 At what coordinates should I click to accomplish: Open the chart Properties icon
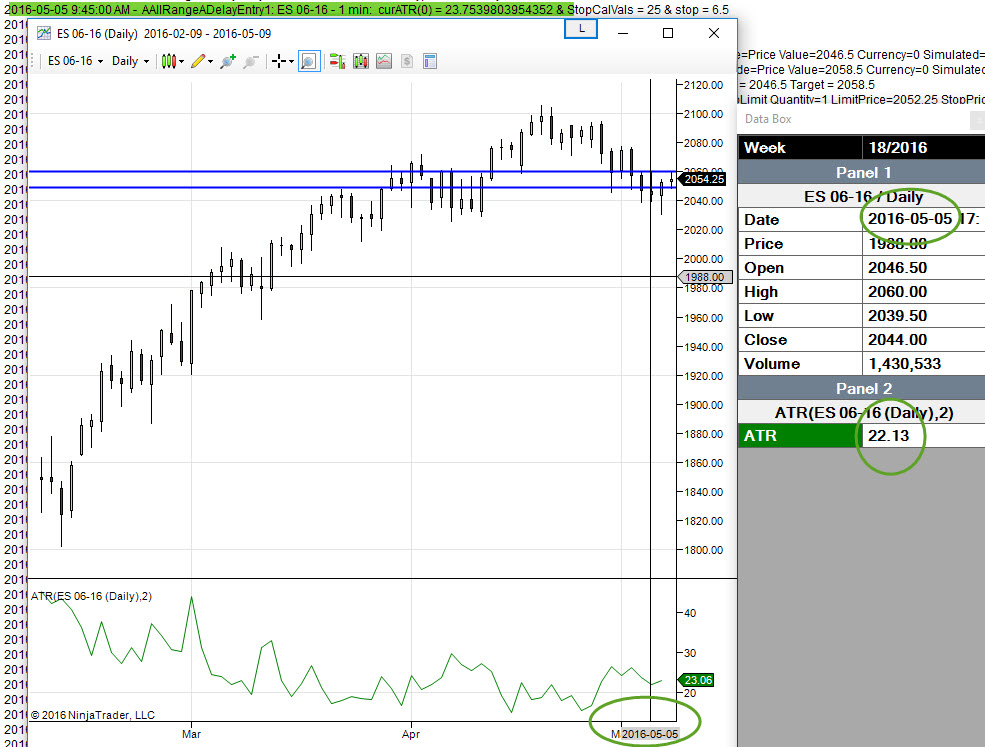[430, 61]
